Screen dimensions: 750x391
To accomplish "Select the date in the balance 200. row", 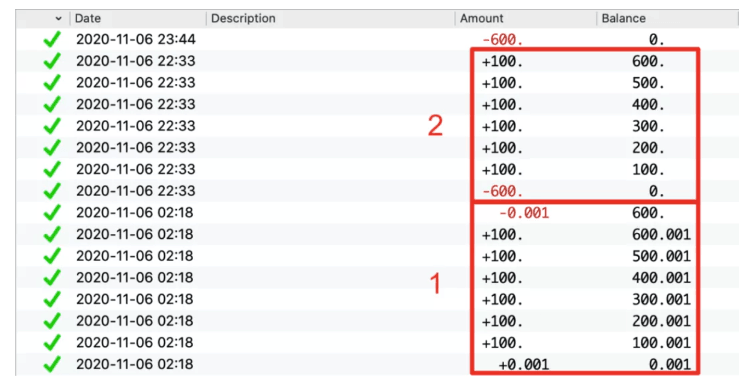I will click(x=136, y=147).
